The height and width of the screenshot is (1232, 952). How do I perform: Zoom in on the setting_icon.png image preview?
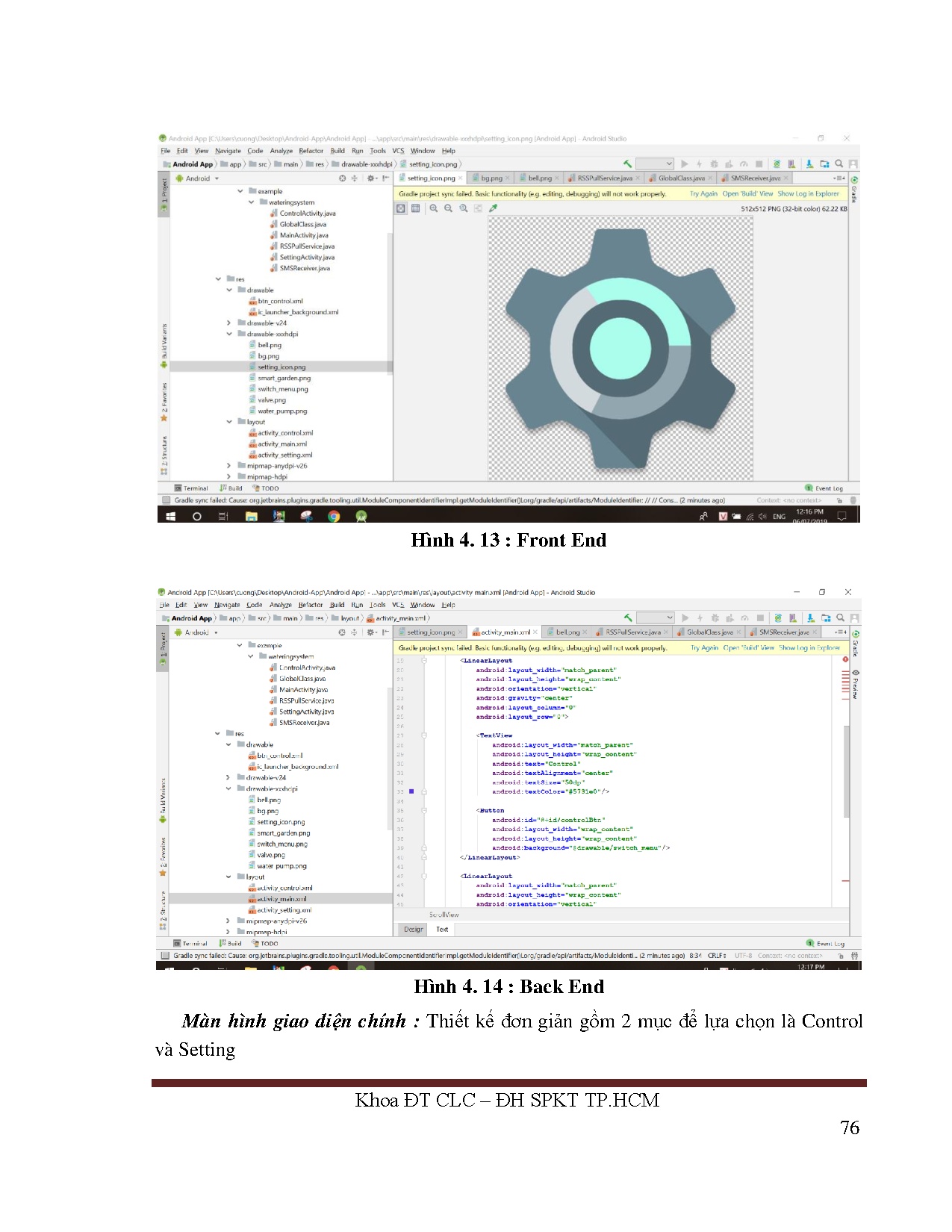(x=434, y=209)
